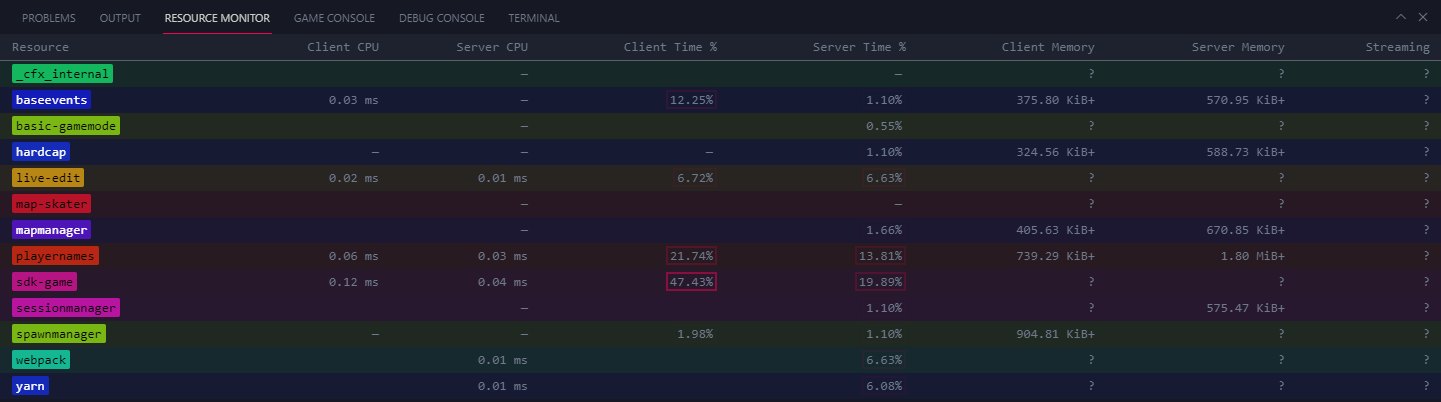Viewport: 1441px width, 402px height.
Task: Select the baseevents resource tag
Action: coord(52,100)
